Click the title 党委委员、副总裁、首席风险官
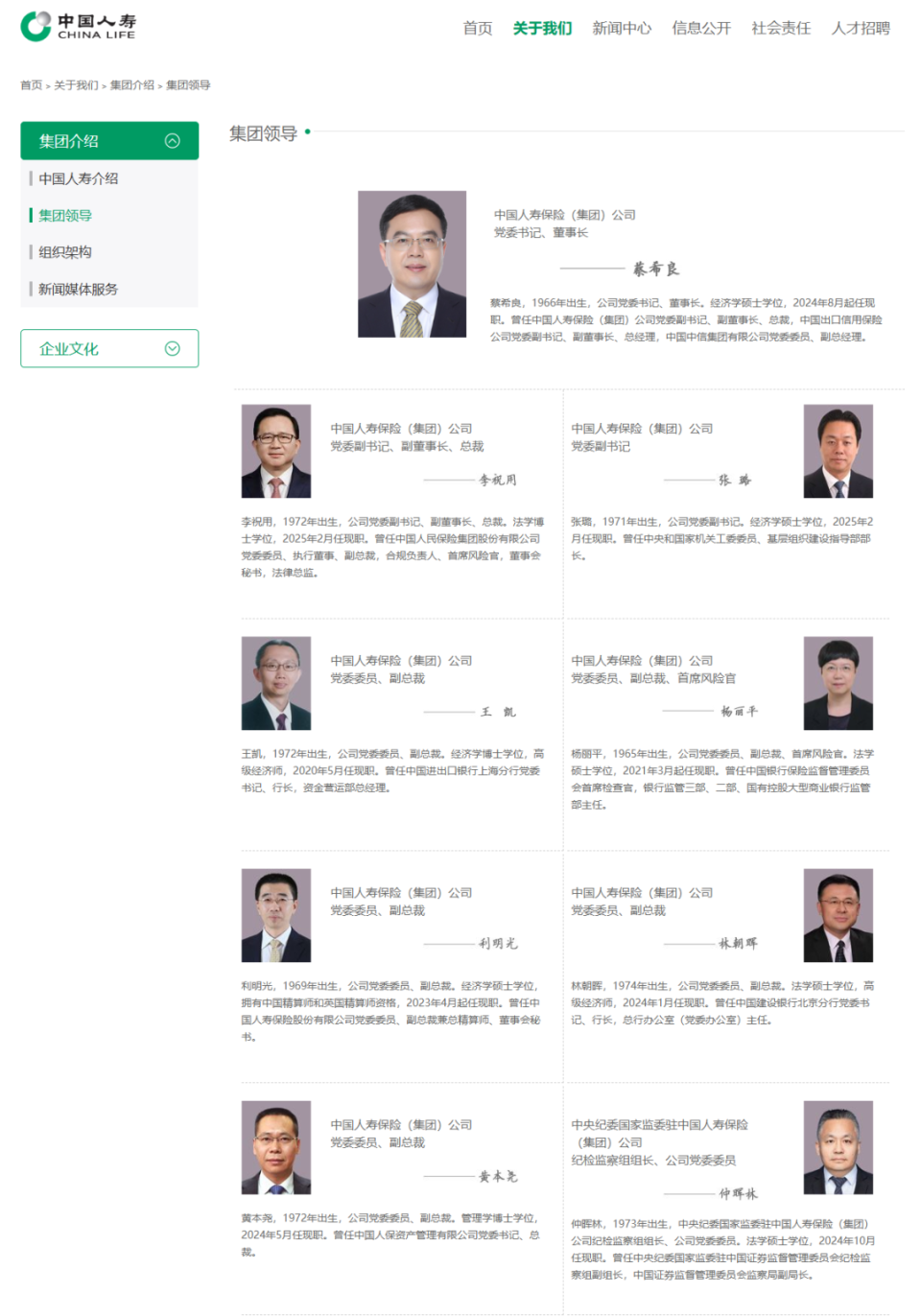 pyautogui.click(x=653, y=679)
